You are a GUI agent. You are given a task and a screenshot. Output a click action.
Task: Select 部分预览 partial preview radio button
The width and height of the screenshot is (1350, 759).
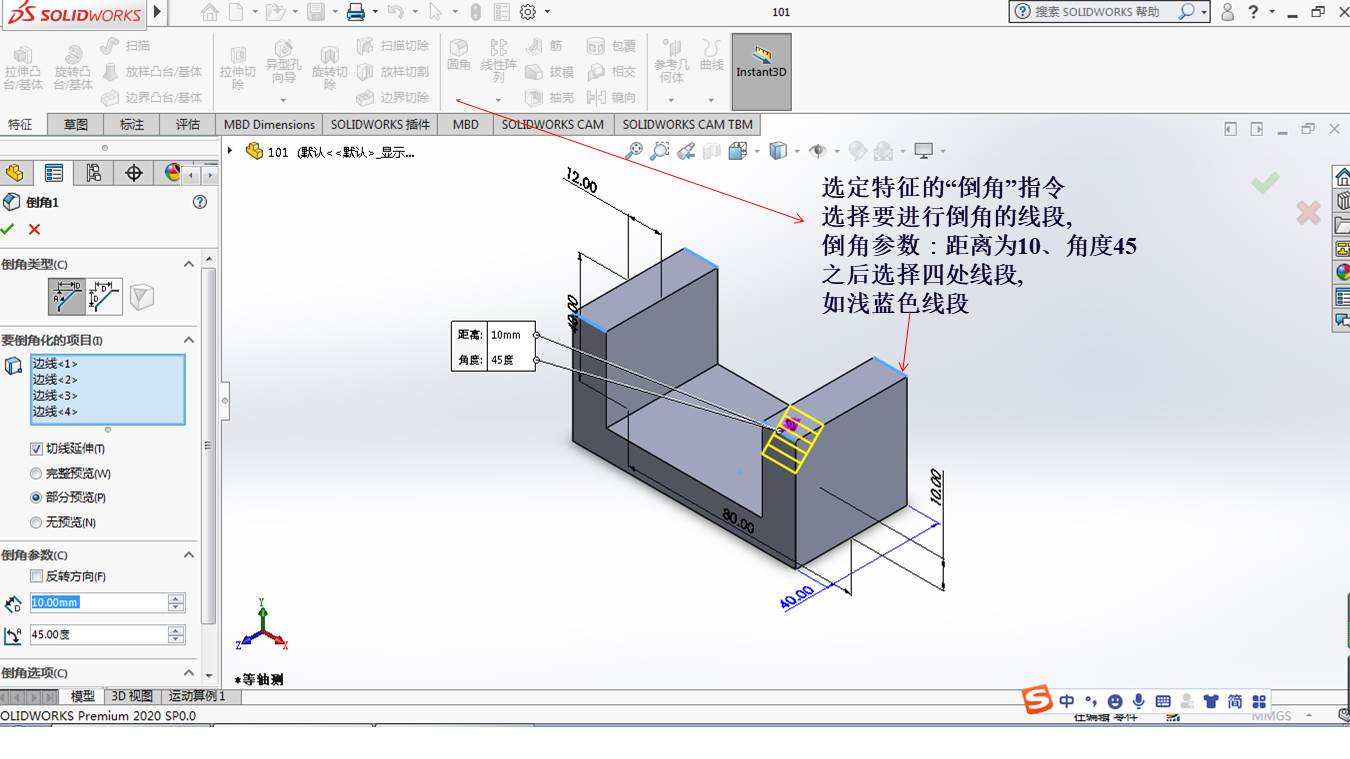tap(36, 497)
